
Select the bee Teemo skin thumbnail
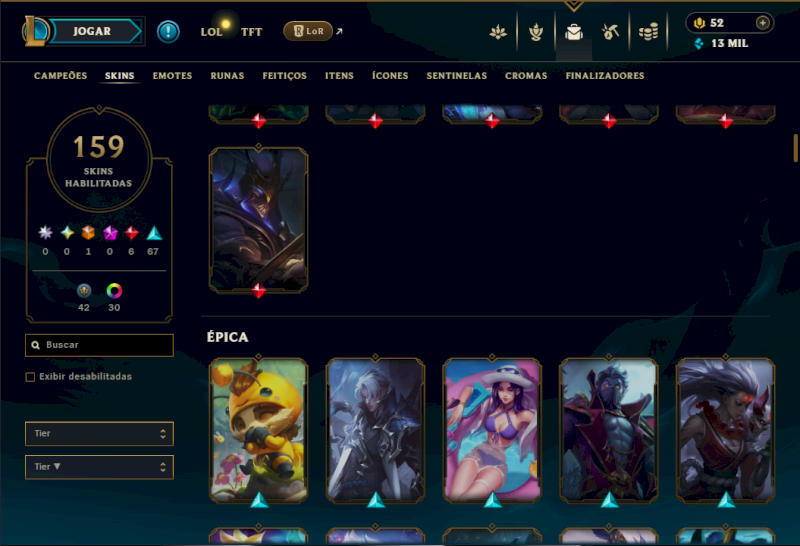pyautogui.click(x=259, y=430)
